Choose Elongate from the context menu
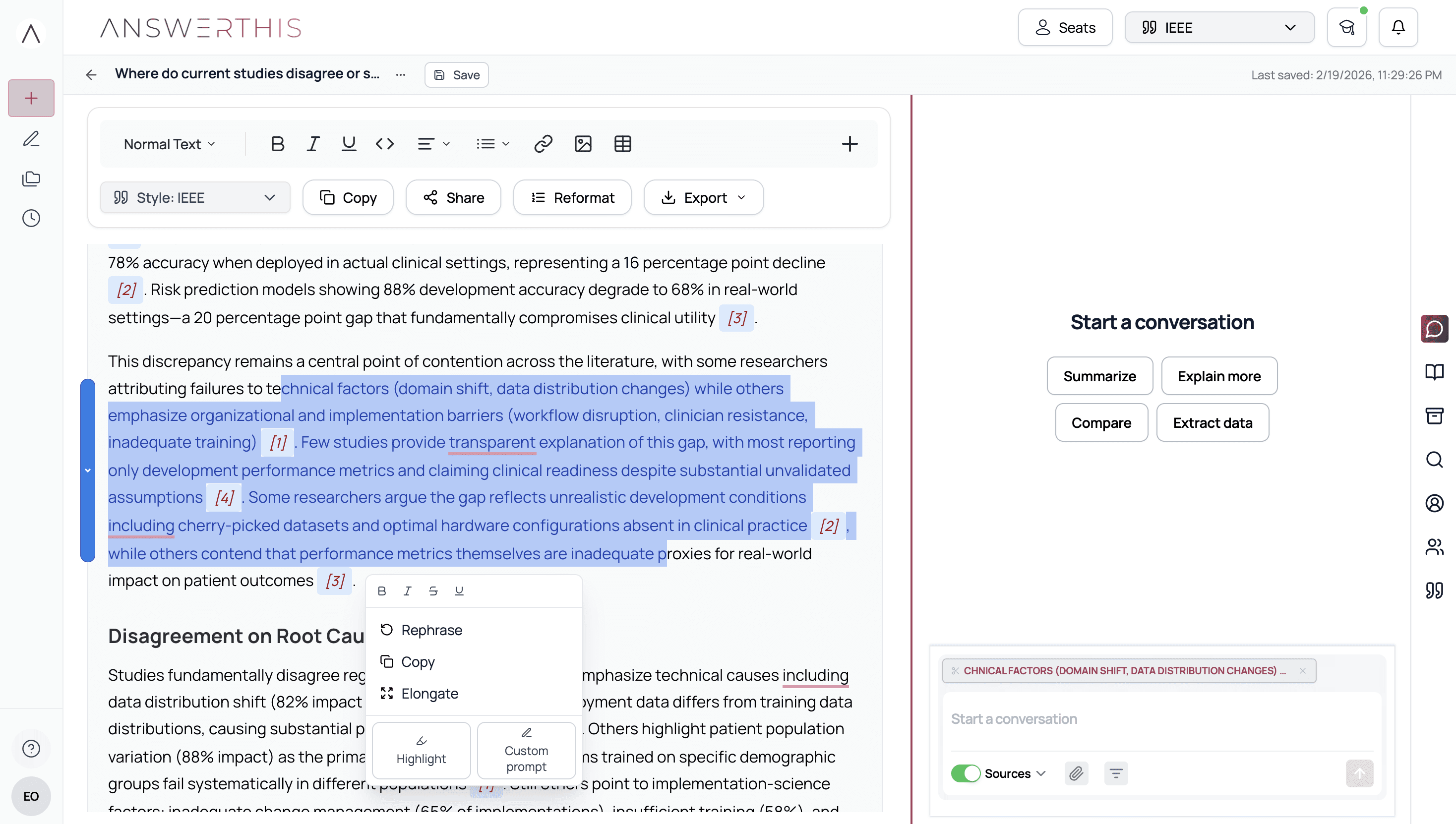1456x824 pixels. point(429,693)
